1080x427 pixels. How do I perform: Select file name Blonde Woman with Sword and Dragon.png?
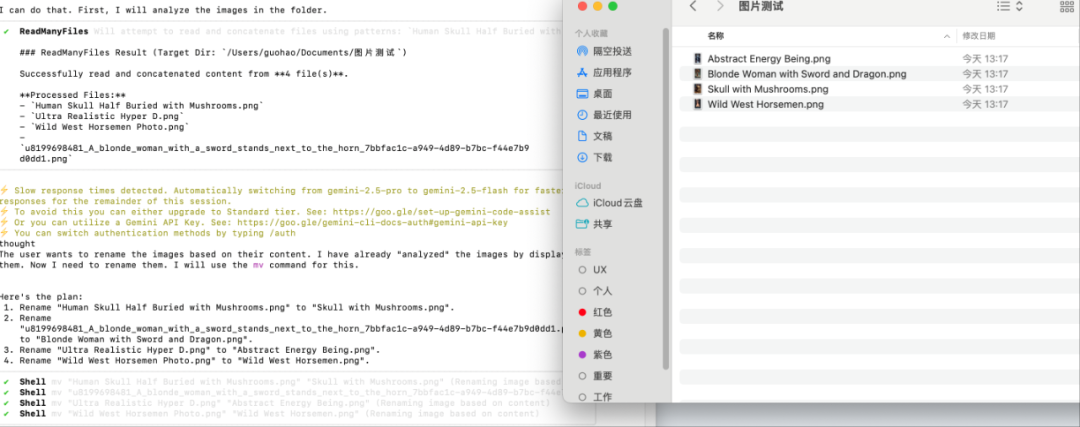click(x=807, y=74)
